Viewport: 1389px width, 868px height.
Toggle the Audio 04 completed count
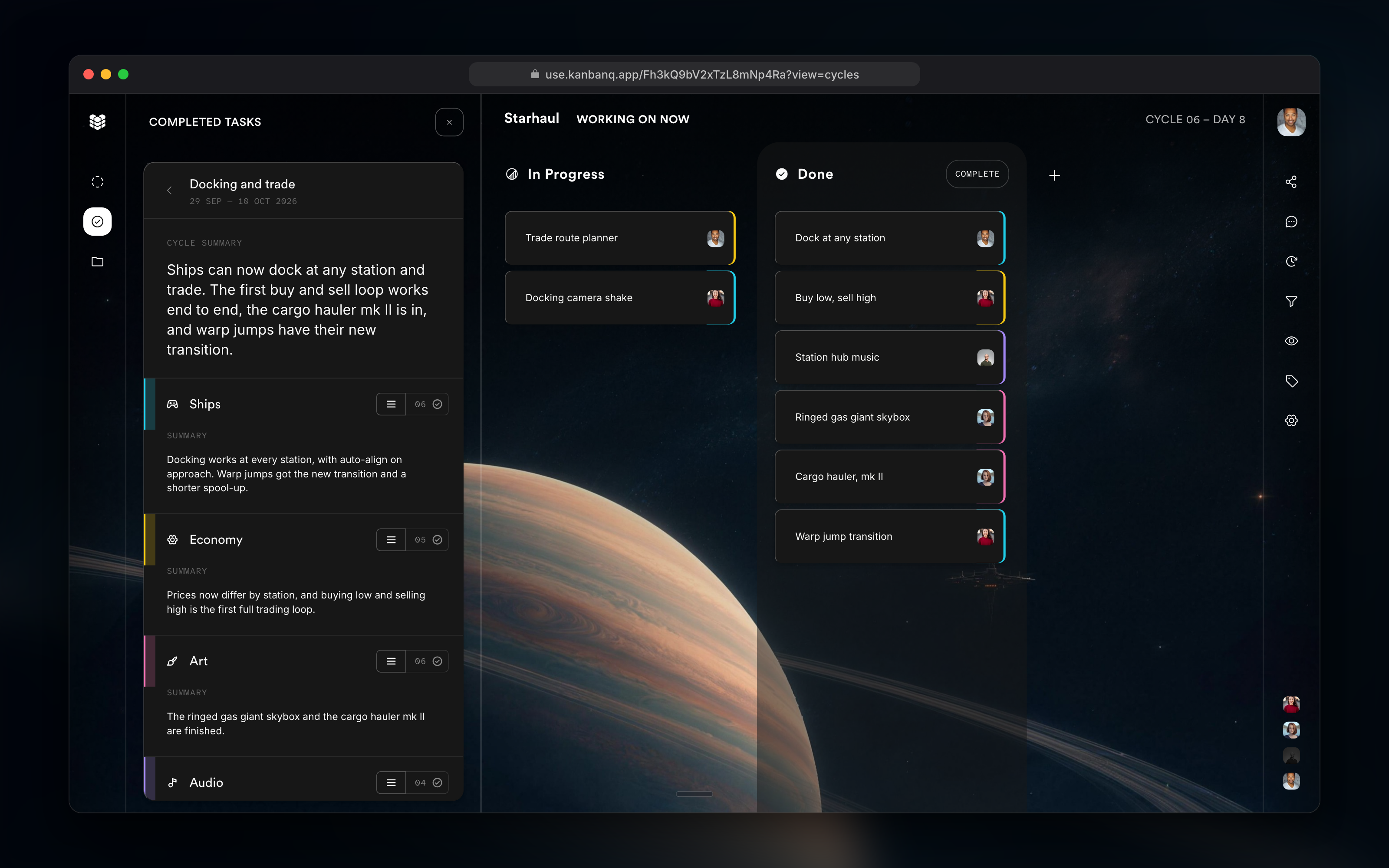(x=428, y=783)
